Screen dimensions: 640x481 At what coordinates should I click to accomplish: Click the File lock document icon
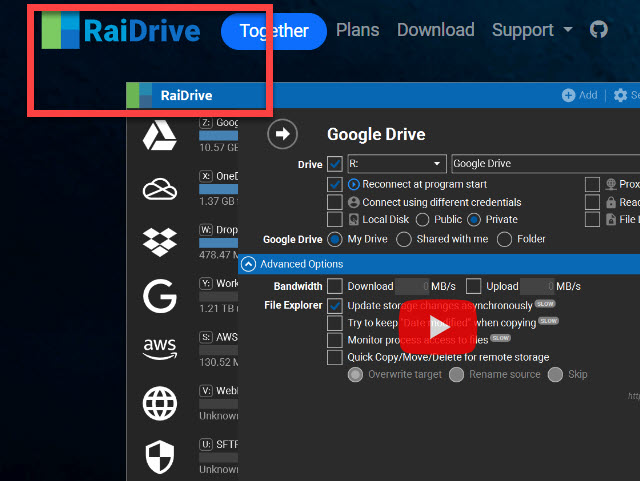tap(611, 219)
